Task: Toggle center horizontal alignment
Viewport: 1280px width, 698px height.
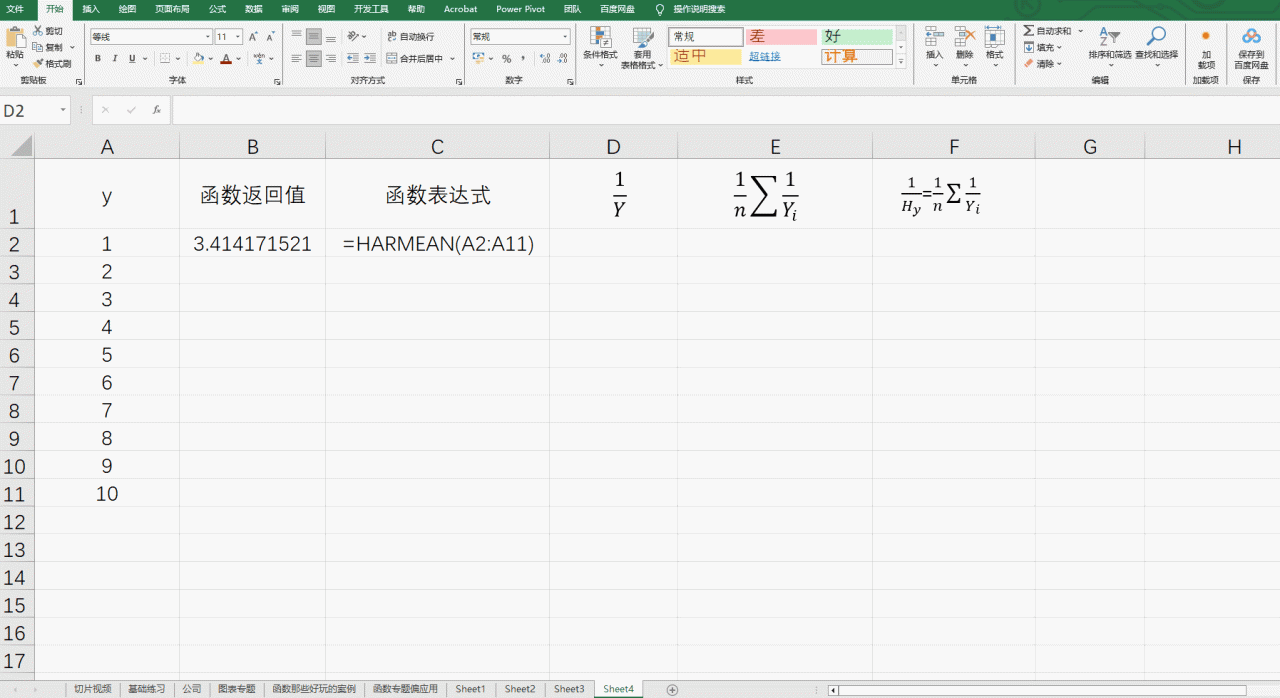Action: point(314,59)
